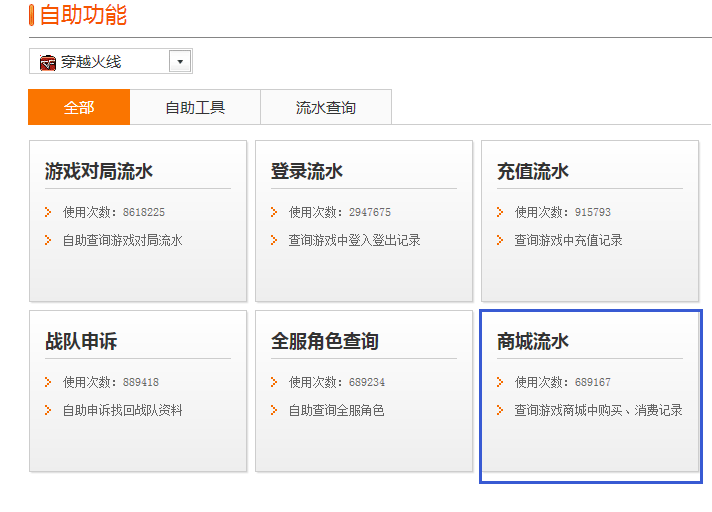Click the 自助功能 page heading
Screen dimensions: 712x512
point(83,15)
